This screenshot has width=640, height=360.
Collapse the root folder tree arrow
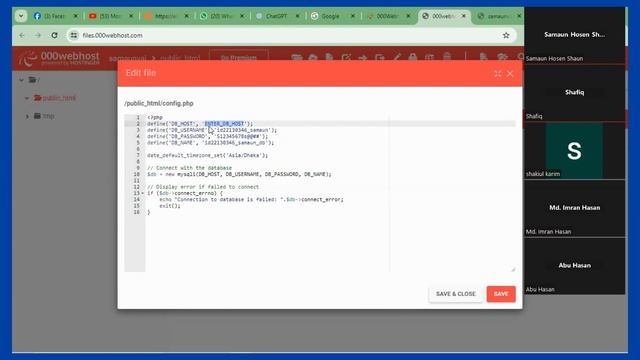21,80
